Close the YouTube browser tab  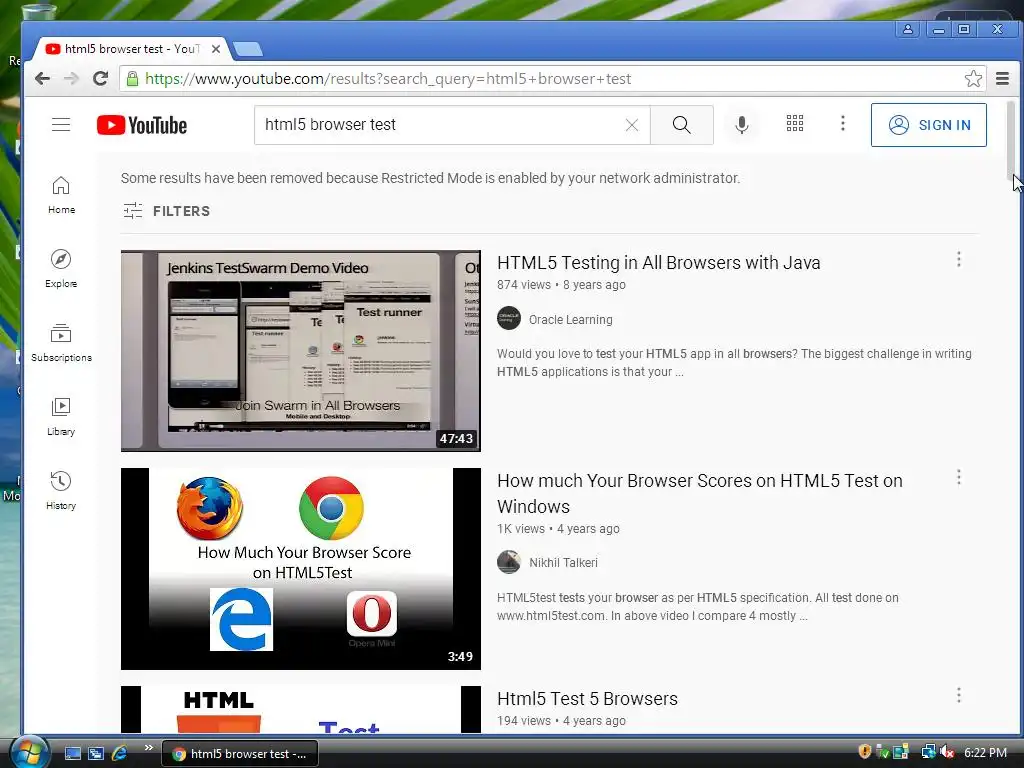pyautogui.click(x=216, y=49)
